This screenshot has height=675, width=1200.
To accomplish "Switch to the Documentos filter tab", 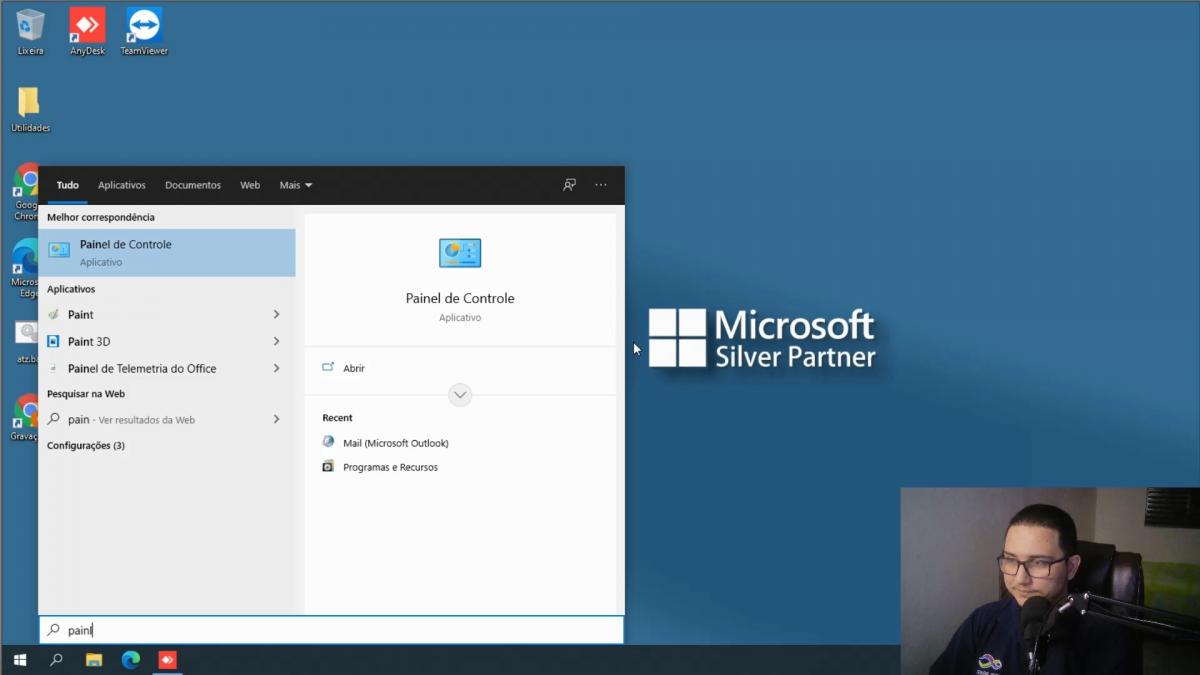I will (x=193, y=185).
